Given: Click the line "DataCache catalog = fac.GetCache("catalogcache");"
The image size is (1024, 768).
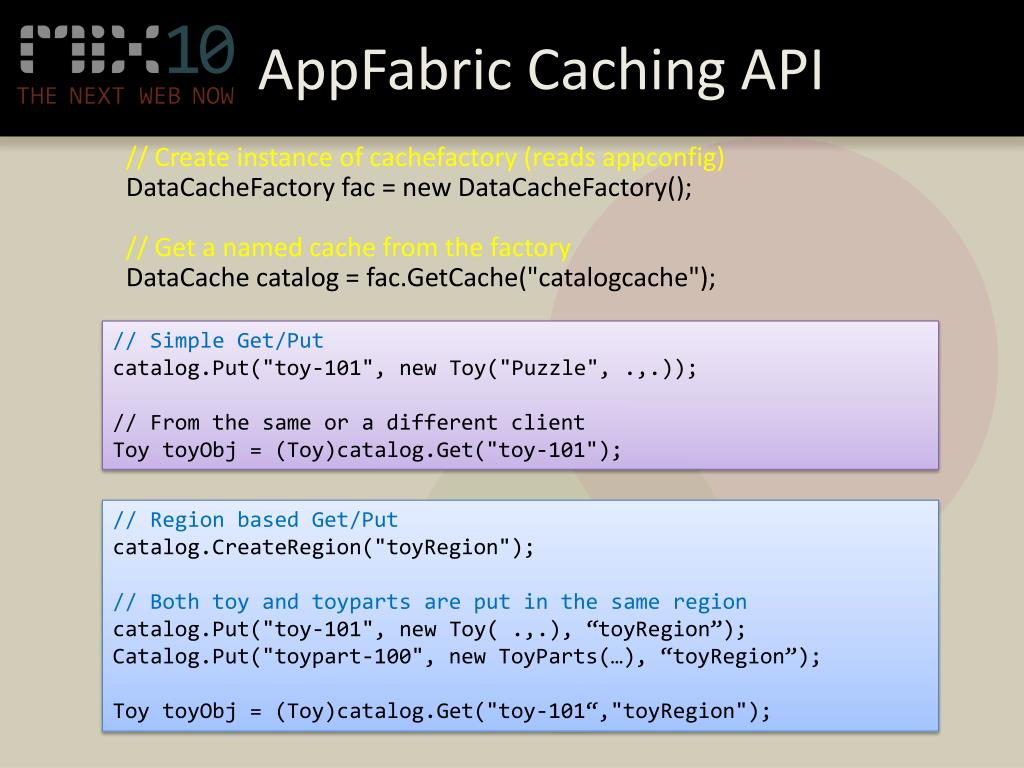Looking at the screenshot, I should tap(421, 278).
